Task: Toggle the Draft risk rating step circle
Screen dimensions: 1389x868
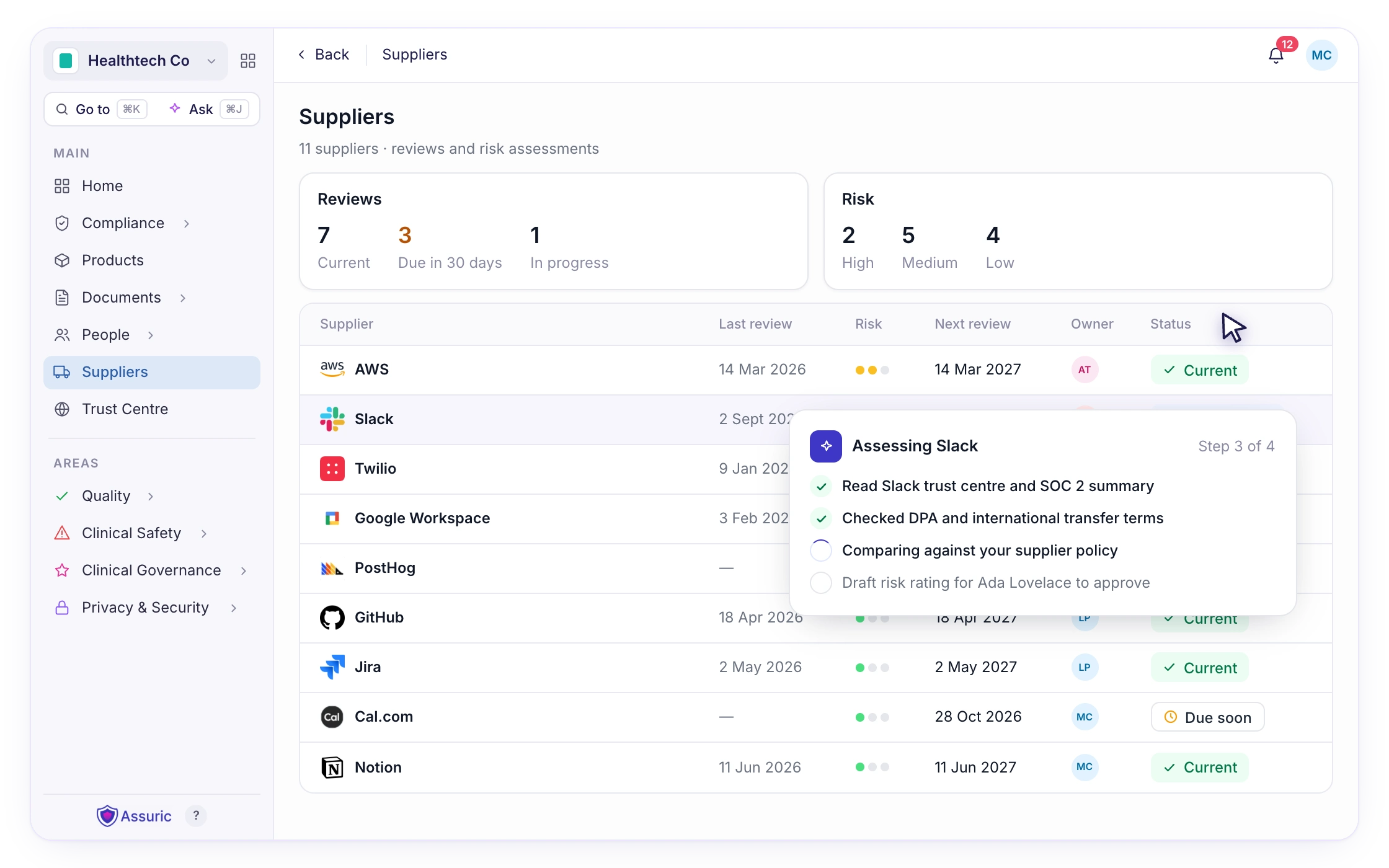Action: click(821, 583)
